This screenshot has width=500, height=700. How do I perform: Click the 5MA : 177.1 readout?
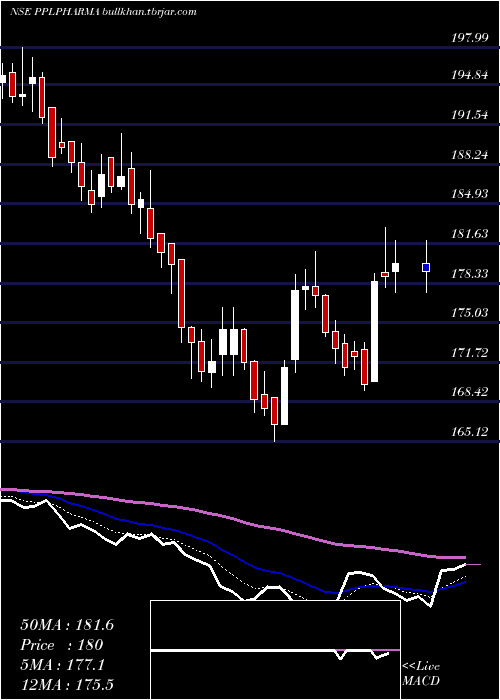[63, 665]
